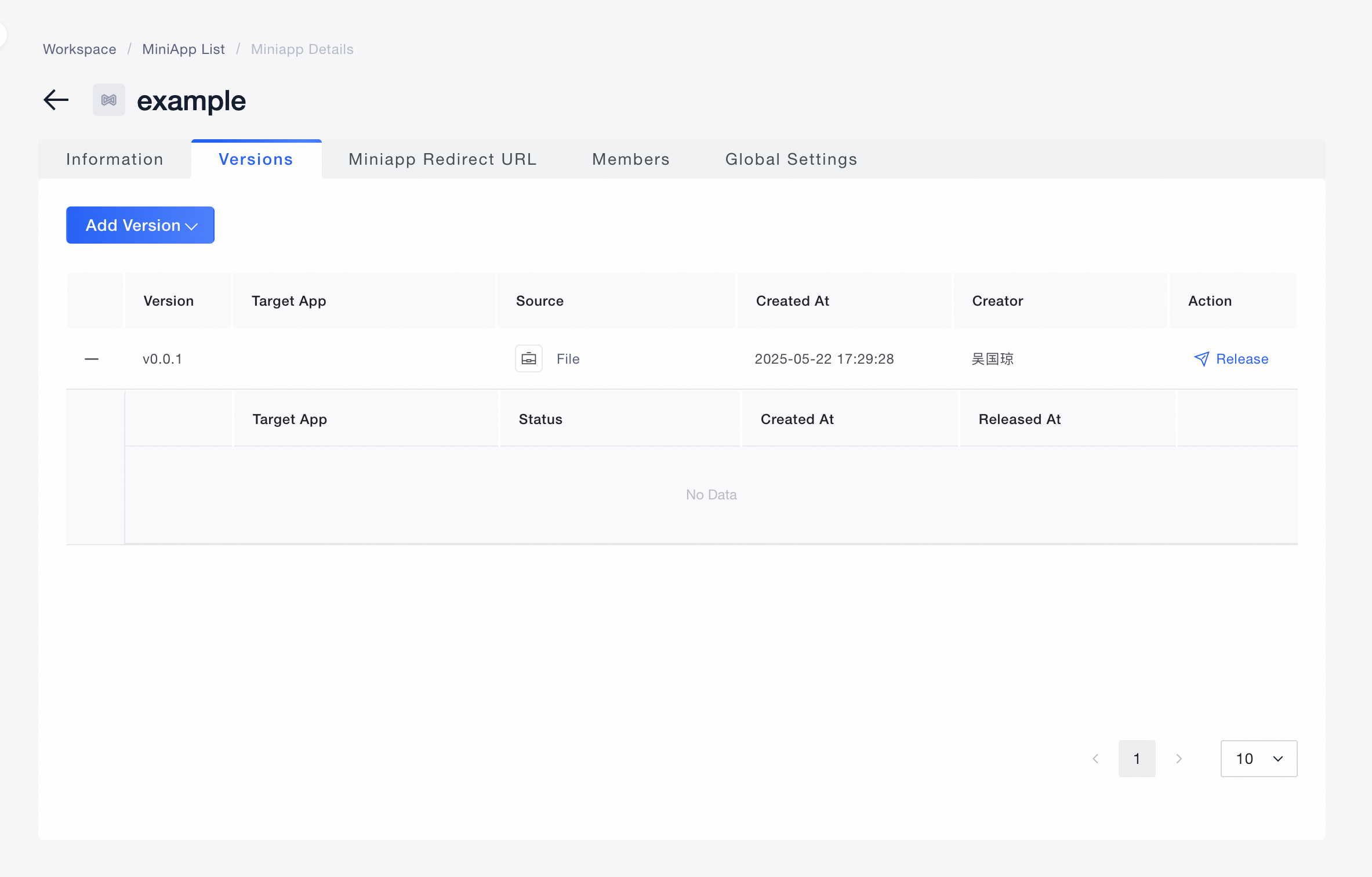
Task: Go to previous page arrow
Action: tap(1095, 759)
